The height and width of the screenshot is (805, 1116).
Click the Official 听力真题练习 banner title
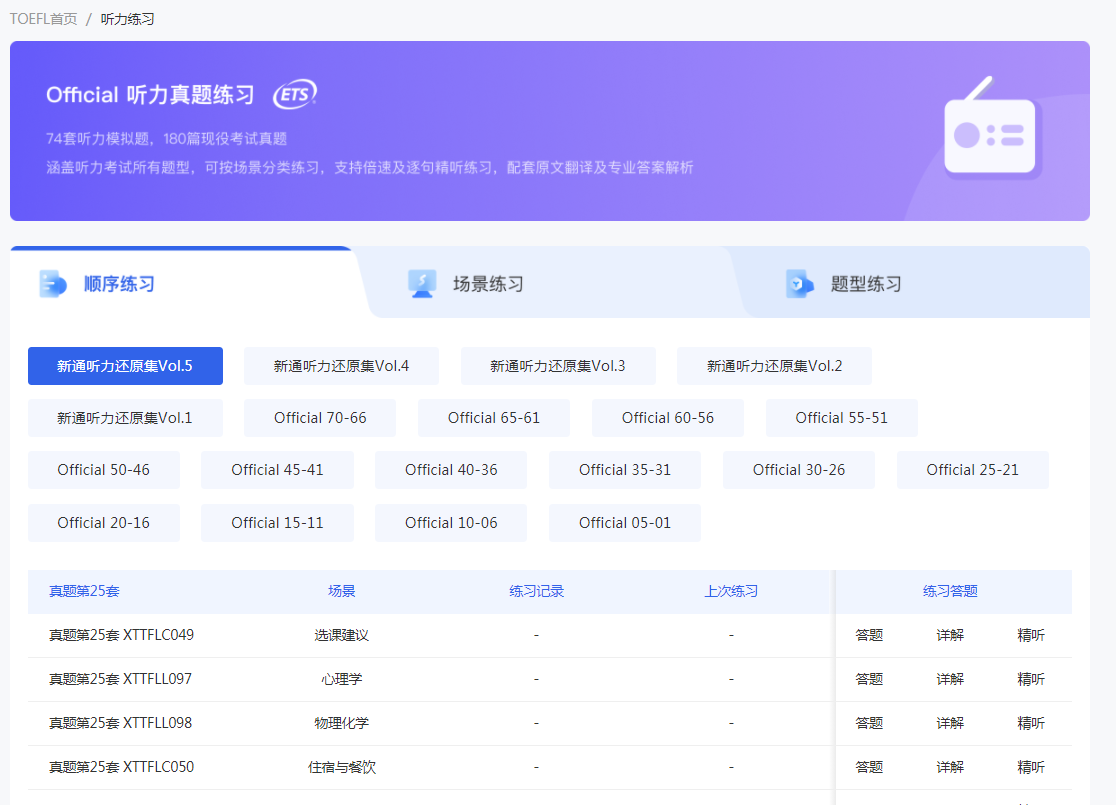point(150,95)
